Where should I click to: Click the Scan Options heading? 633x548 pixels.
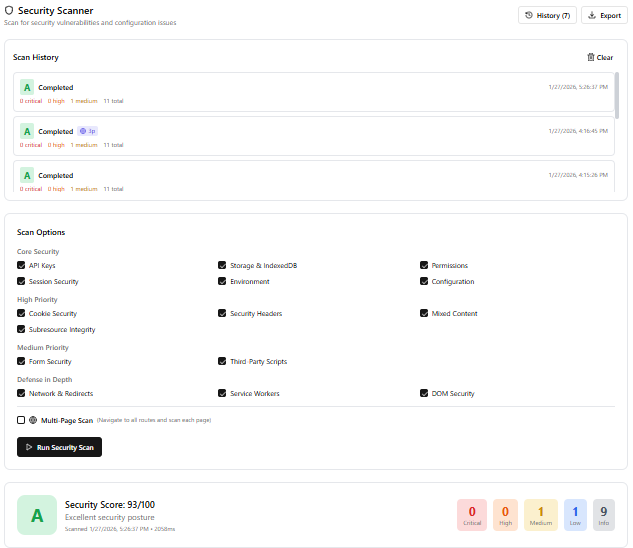point(41,232)
